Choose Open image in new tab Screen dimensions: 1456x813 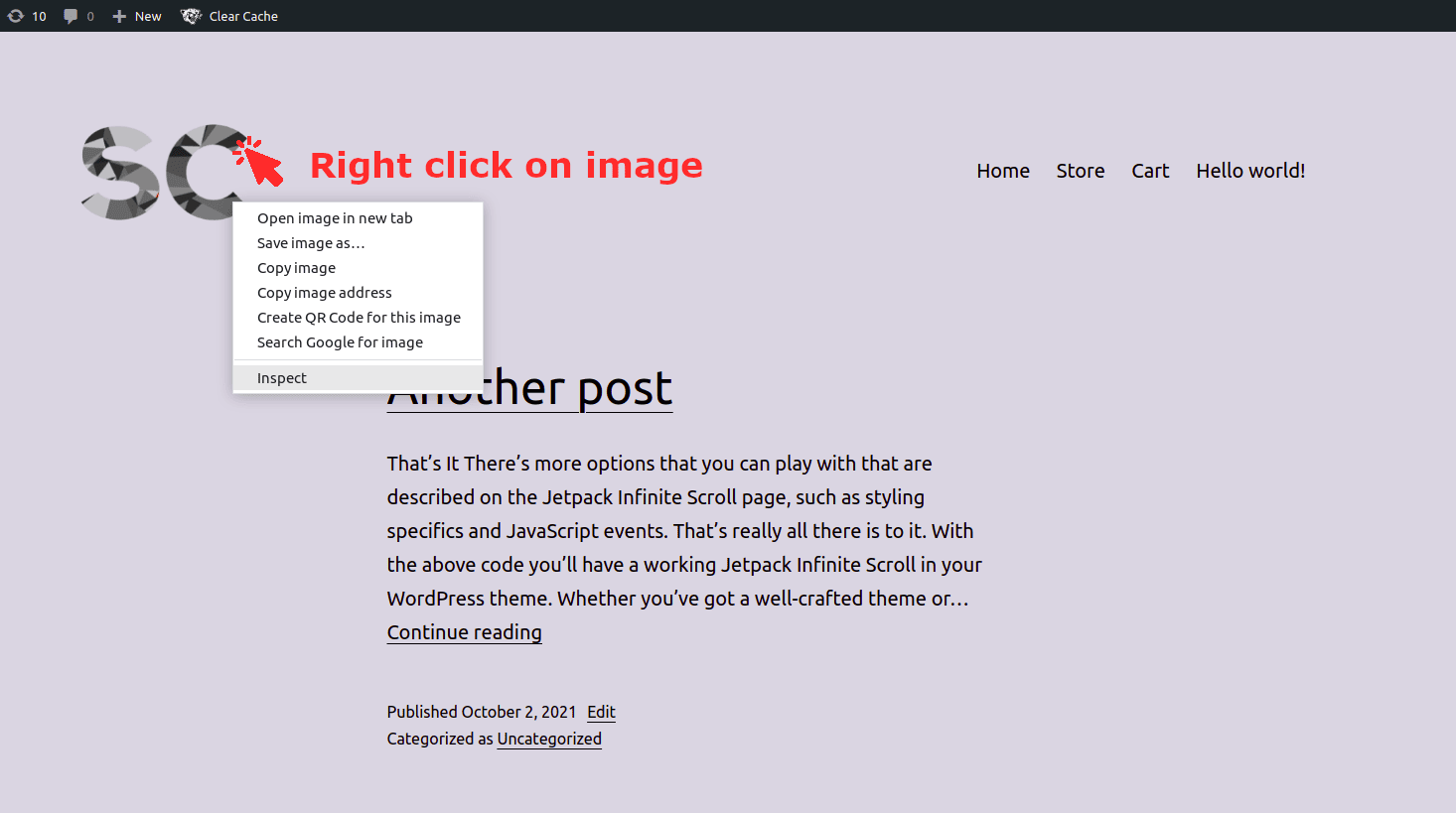coord(358,218)
